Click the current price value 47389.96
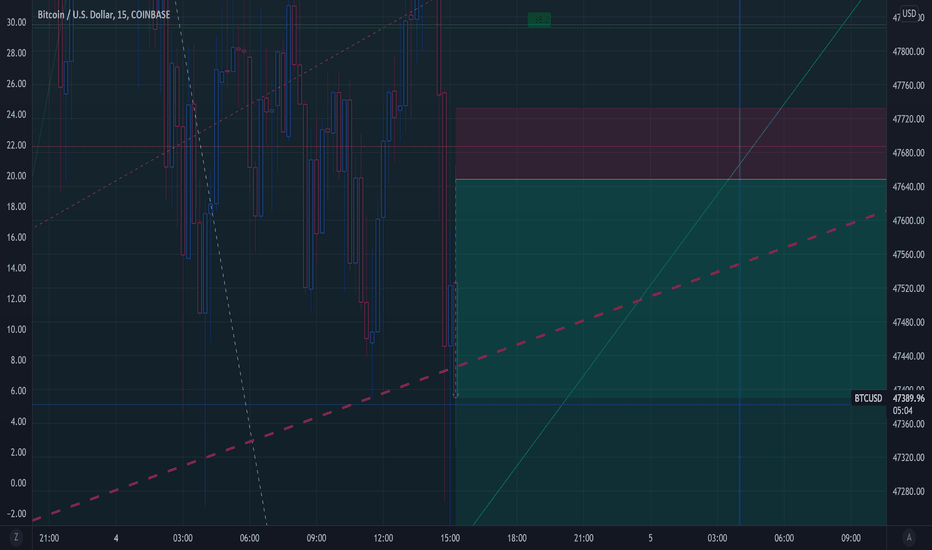This screenshot has width=932, height=550. tap(908, 398)
